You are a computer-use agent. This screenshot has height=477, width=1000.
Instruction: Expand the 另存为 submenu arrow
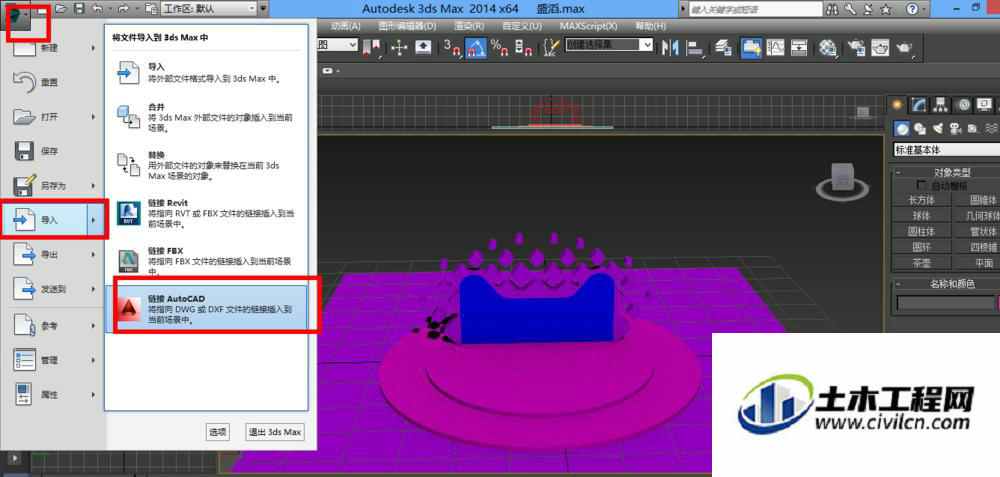click(x=93, y=186)
